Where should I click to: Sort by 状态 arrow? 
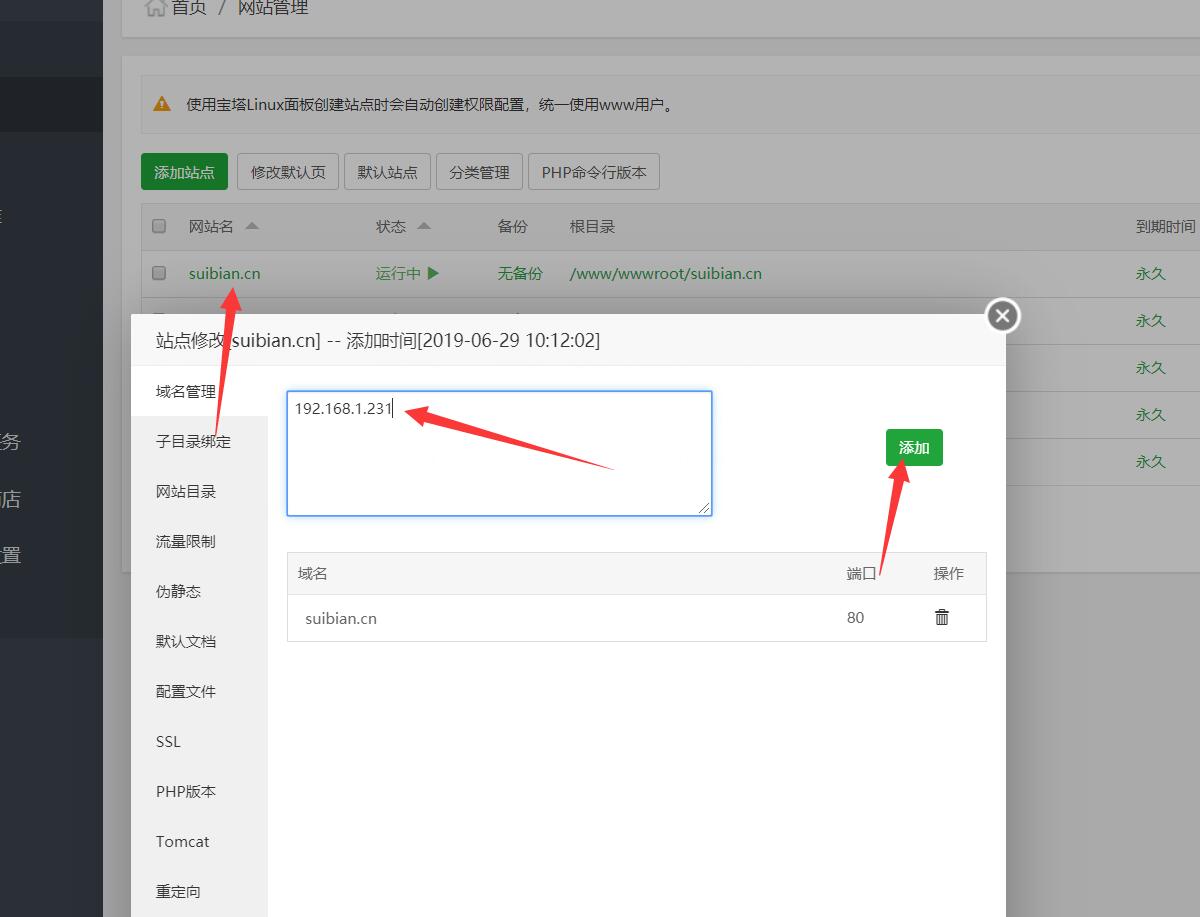424,226
